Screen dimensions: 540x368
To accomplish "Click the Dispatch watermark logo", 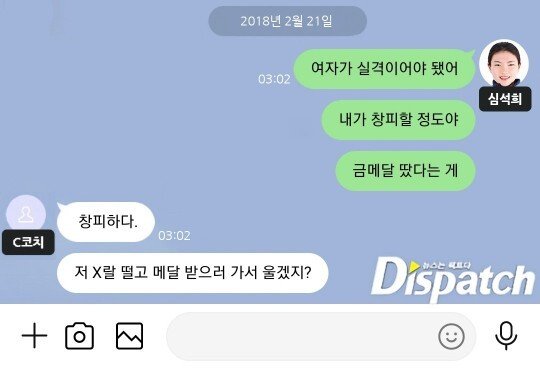I will click(x=452, y=280).
